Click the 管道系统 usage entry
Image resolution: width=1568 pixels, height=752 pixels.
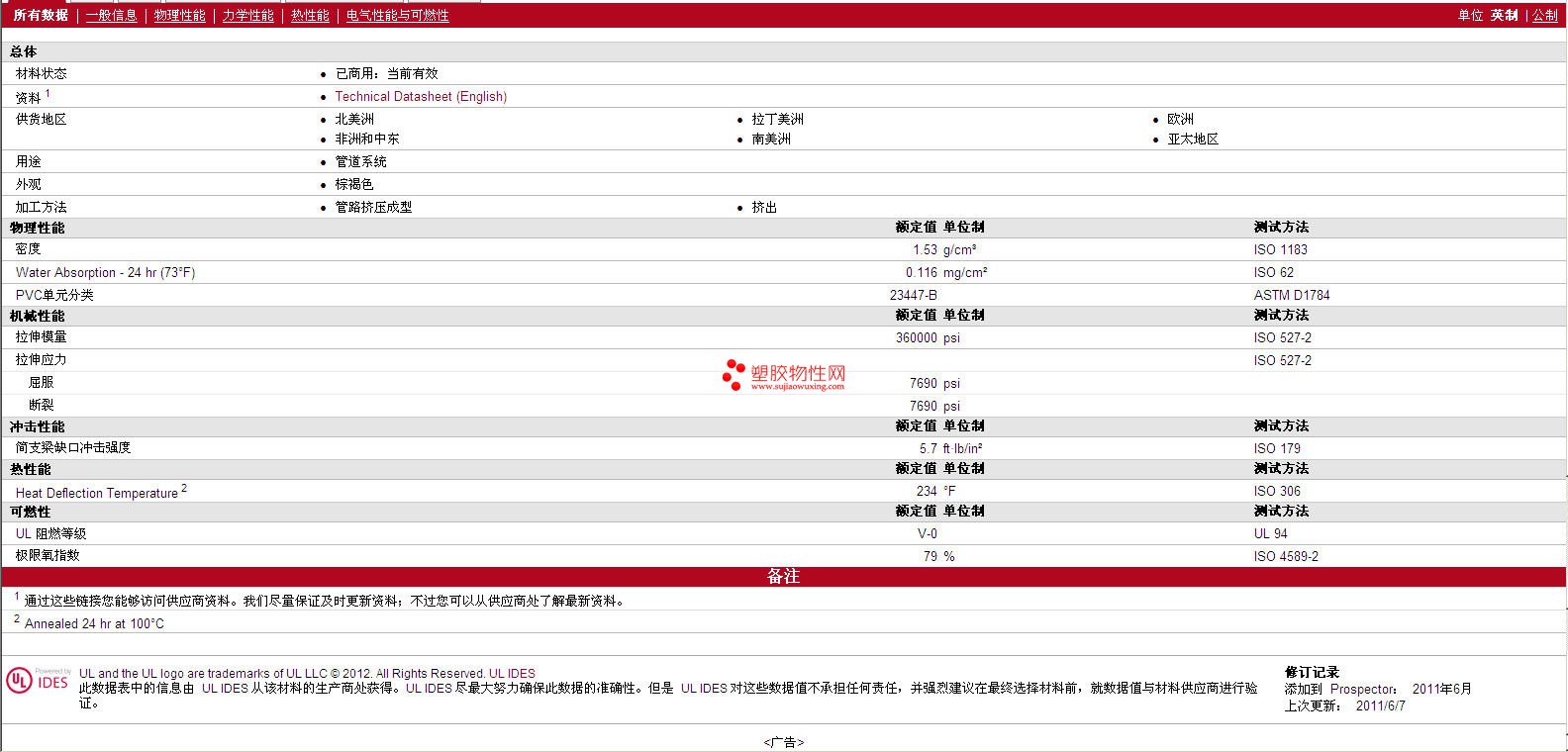(x=360, y=161)
